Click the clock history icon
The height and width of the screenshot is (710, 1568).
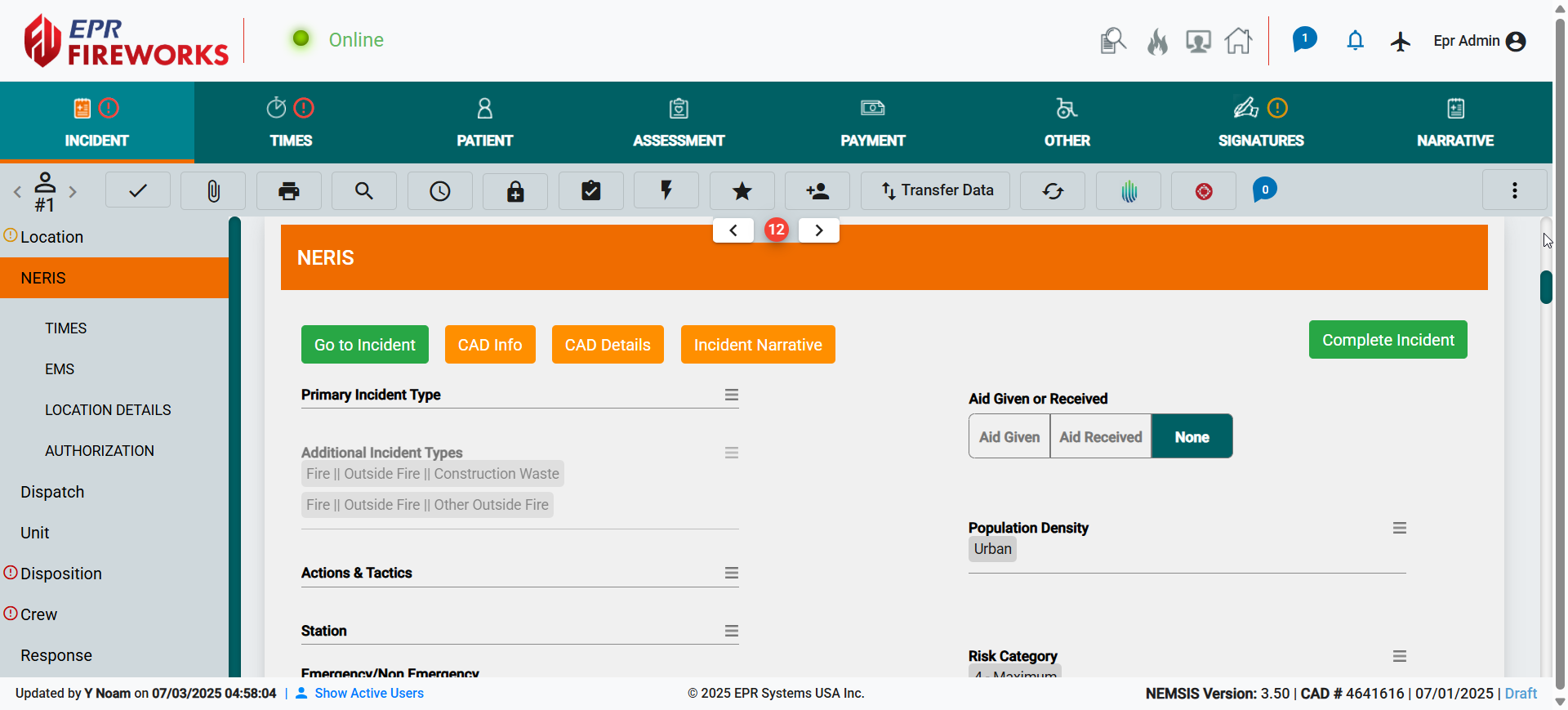pyautogui.click(x=439, y=191)
